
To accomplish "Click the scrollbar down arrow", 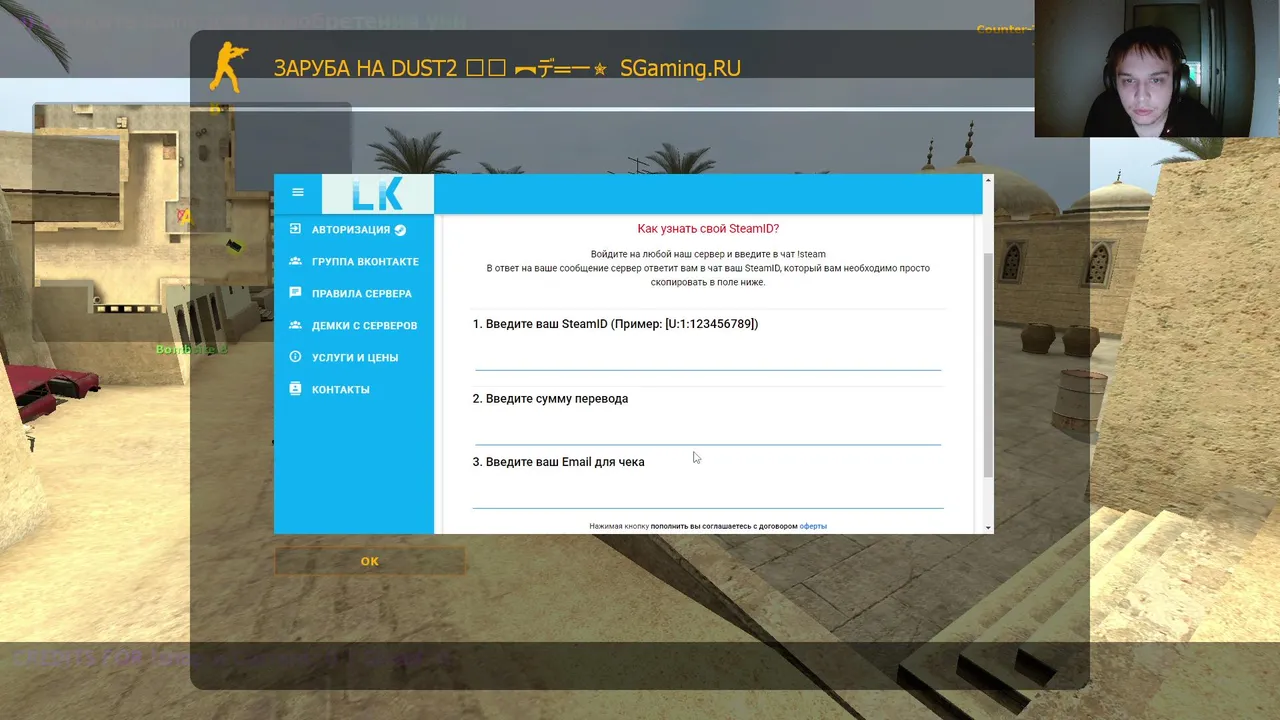I will [989, 527].
